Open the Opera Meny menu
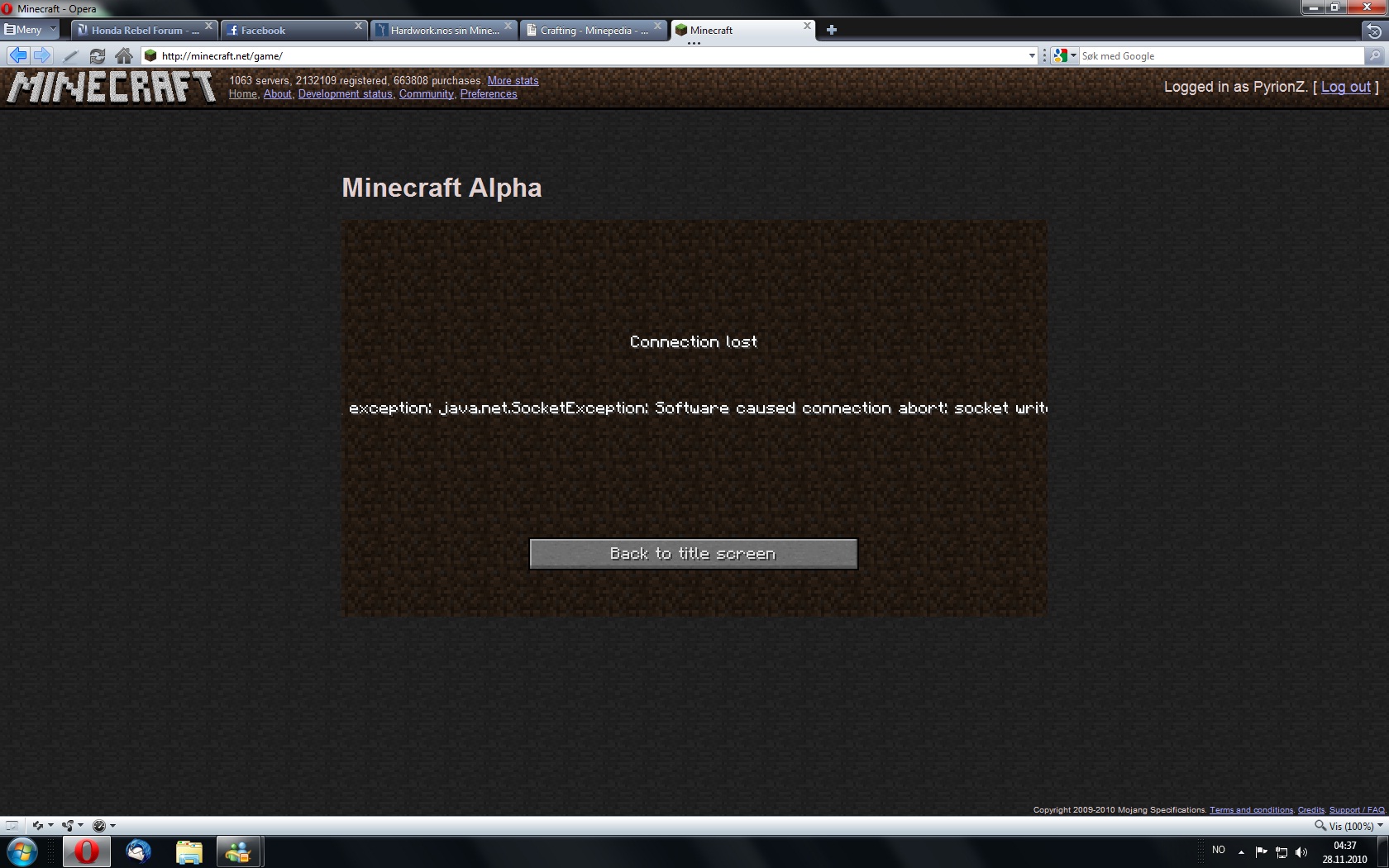Viewport: 1389px width, 868px height. [x=30, y=30]
